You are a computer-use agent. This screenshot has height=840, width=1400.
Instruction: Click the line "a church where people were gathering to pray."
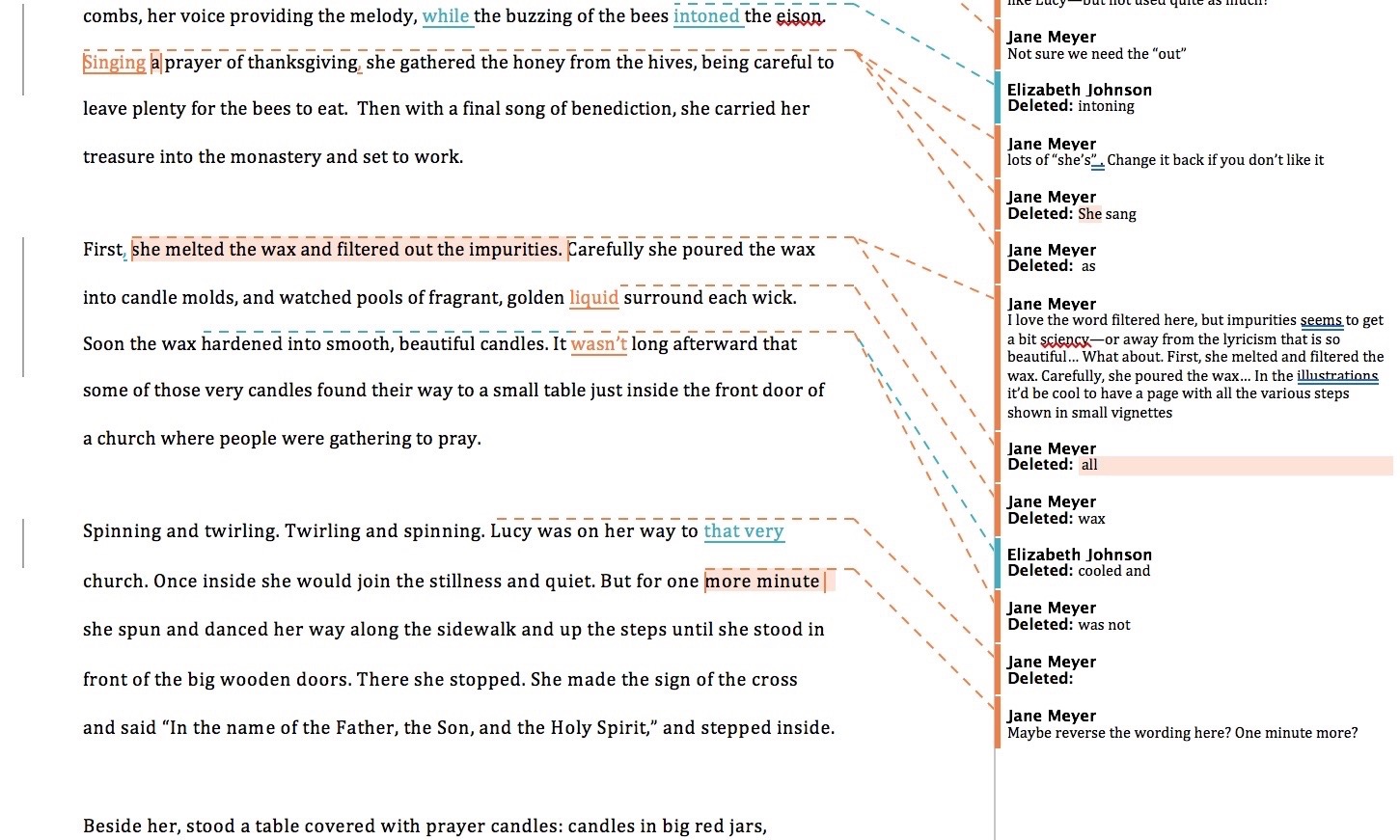[282, 438]
